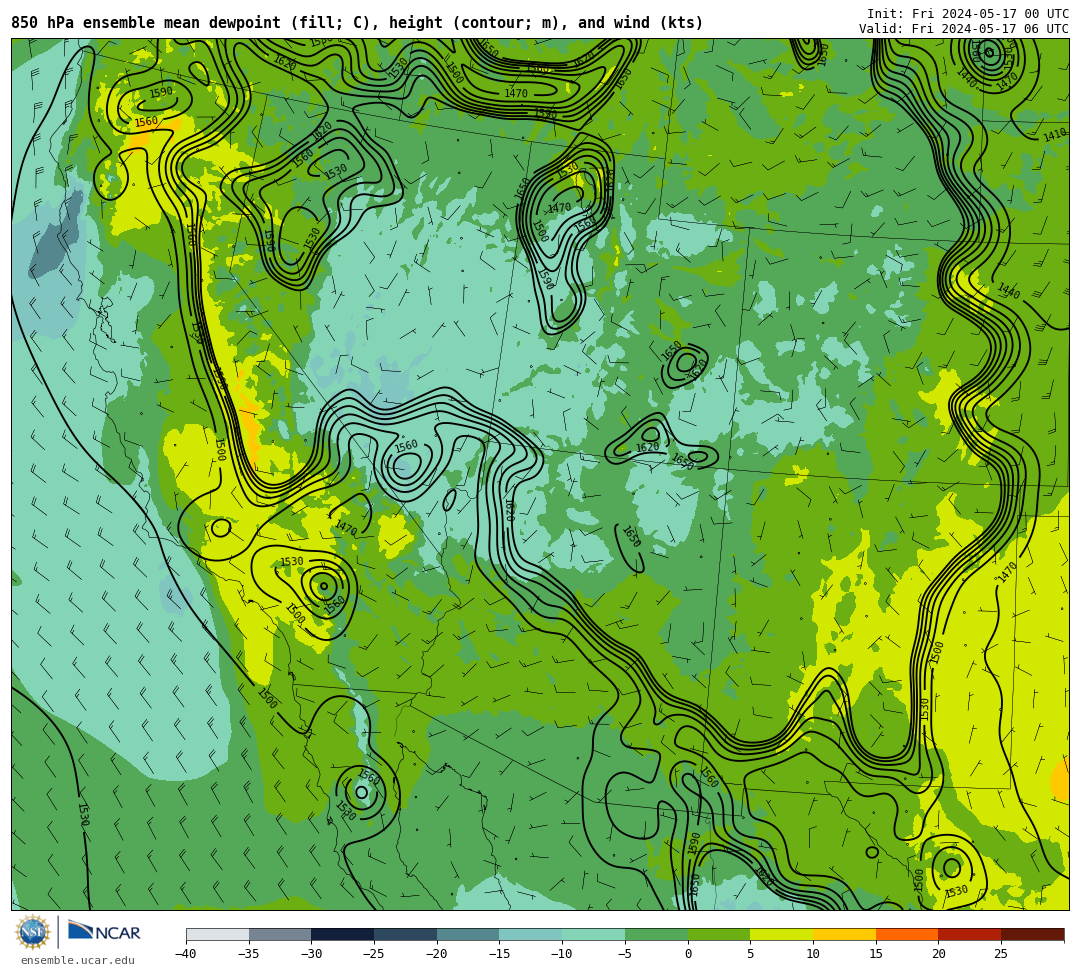Screen dimensions: 1080x973
Task: Click the colorbar tick label -40
Action: pos(186,954)
